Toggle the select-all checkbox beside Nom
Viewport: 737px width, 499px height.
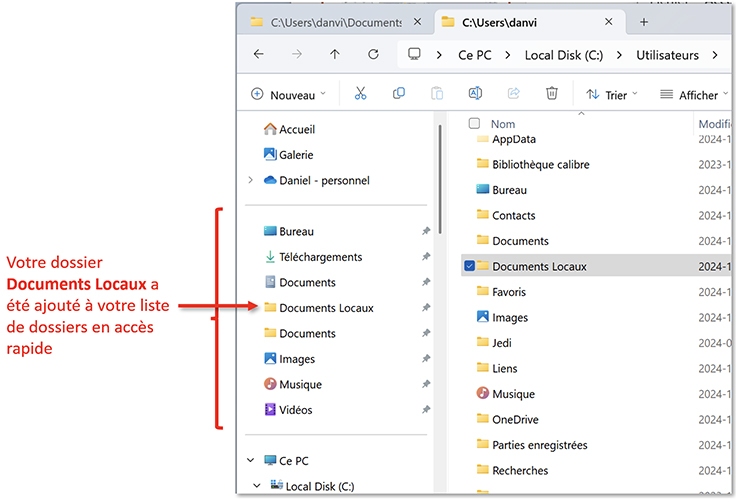click(474, 124)
